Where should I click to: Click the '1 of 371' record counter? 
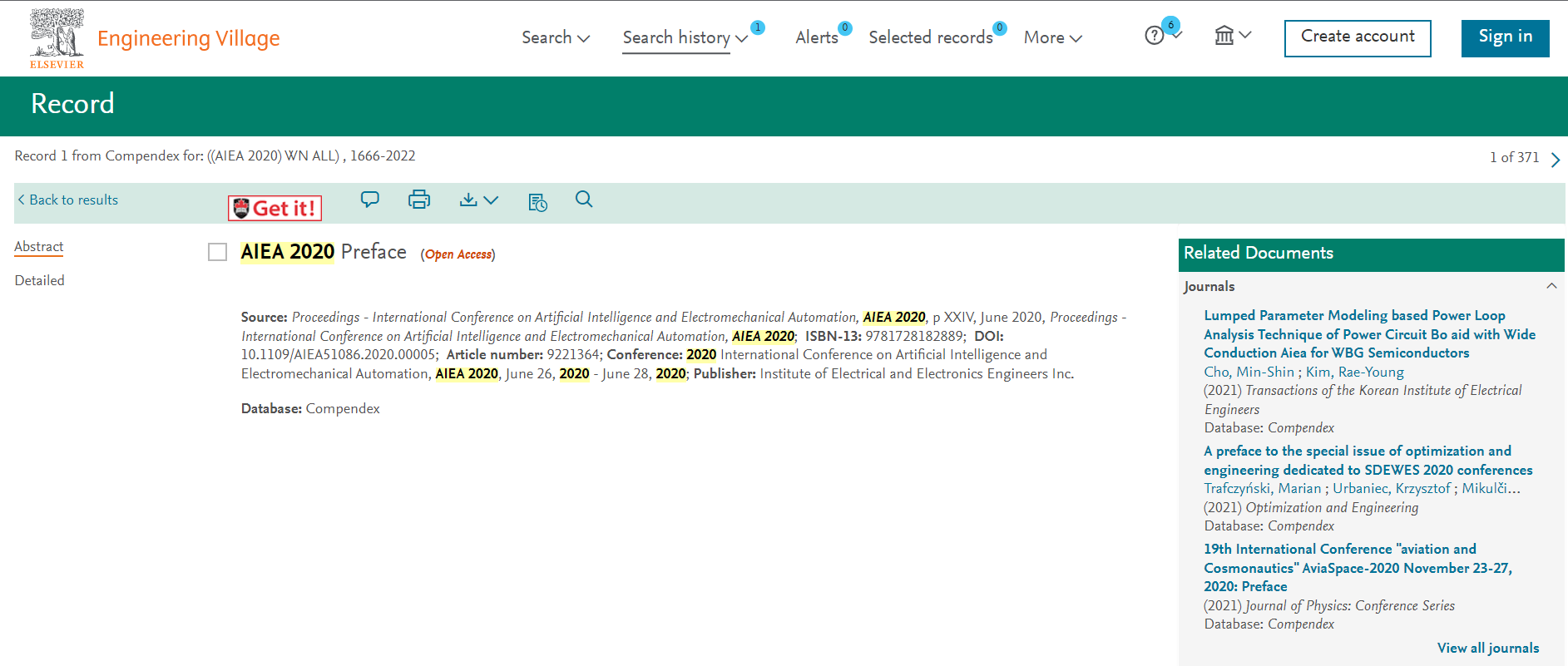click(x=1514, y=157)
